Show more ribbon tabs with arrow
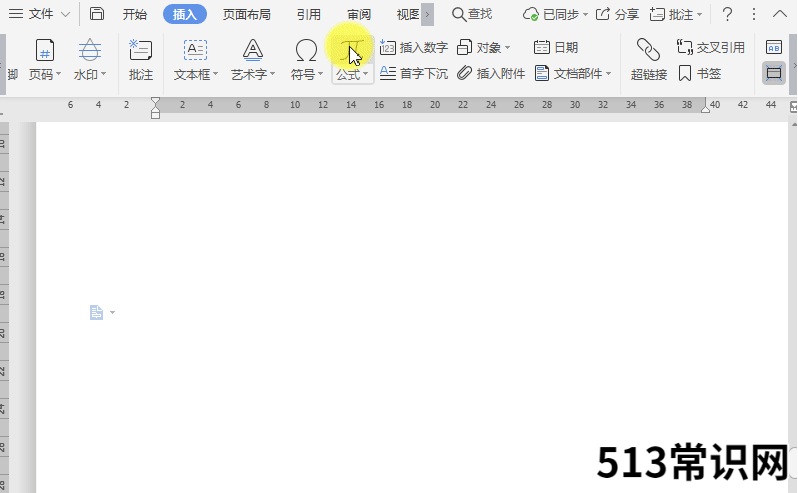 tap(428, 14)
